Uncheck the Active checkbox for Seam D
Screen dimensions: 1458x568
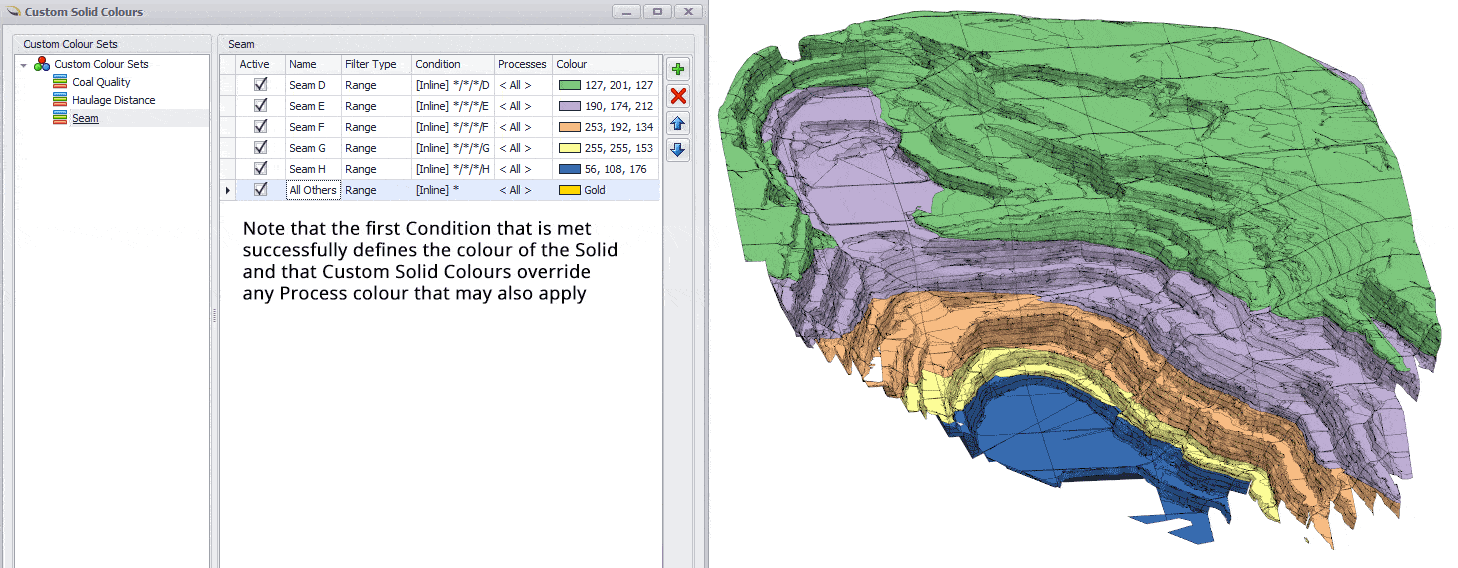[x=261, y=85]
